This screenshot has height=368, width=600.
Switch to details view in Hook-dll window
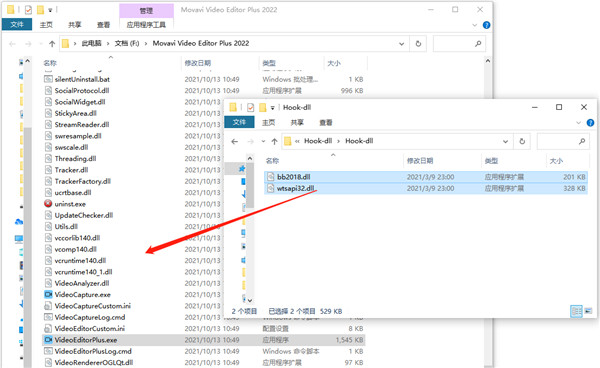[x=576, y=311]
